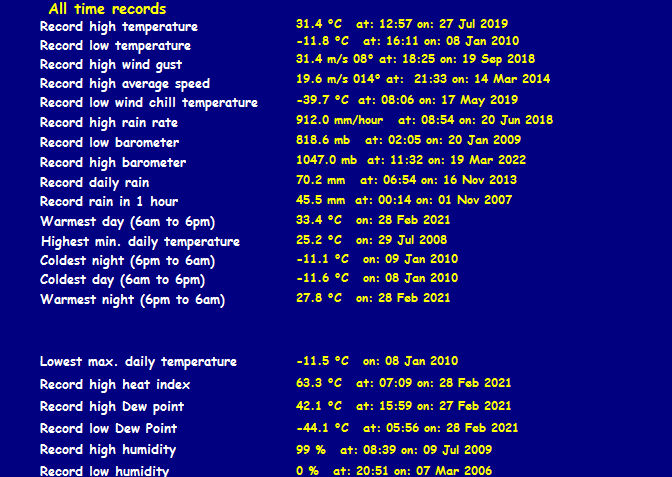Select the 'Record low Dew Point' label
Screen dimensions: 672x477
point(108,429)
